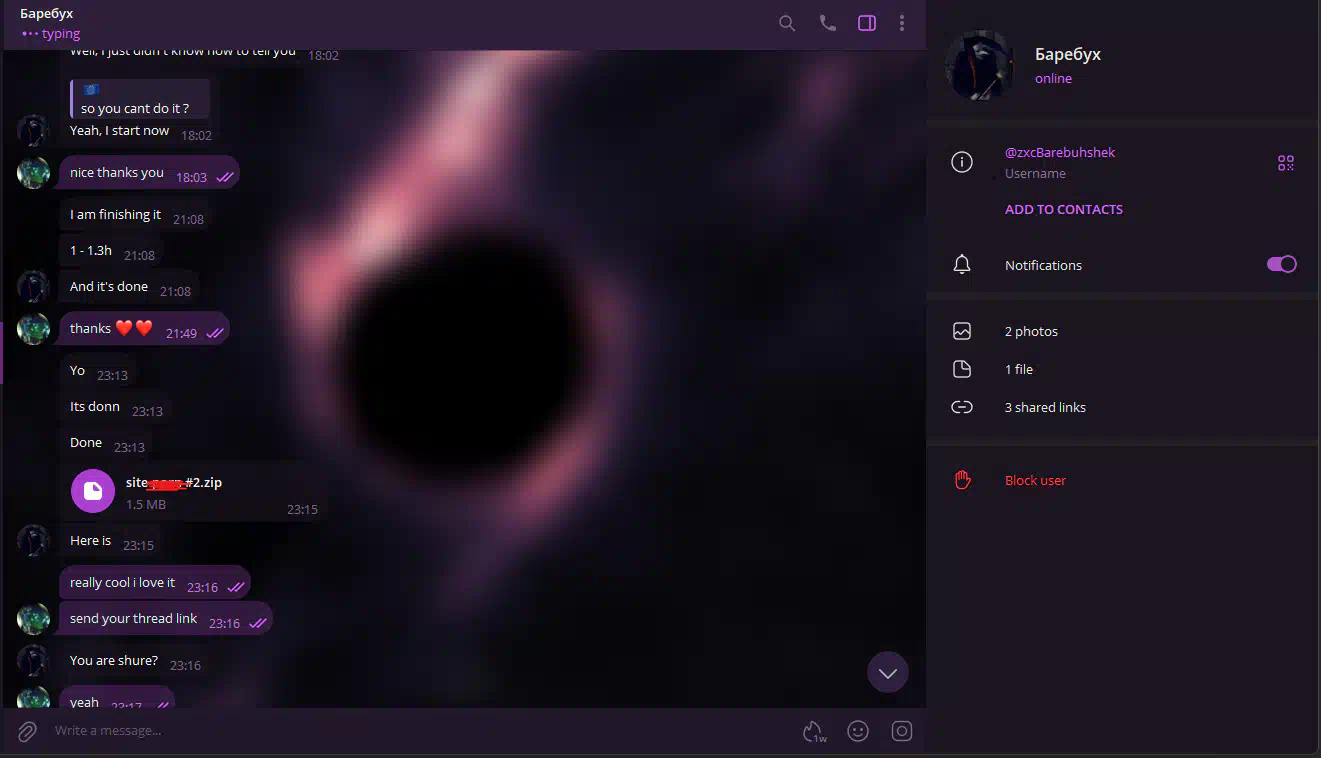The image size is (1321, 758).
Task: Click the red block hand icon
Action: (962, 480)
